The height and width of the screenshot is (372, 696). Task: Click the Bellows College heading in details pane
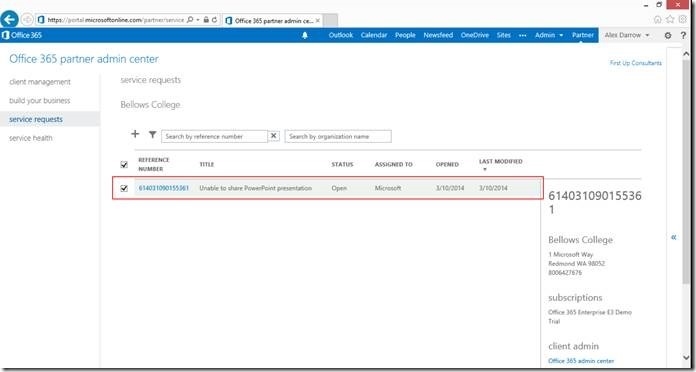coord(580,240)
